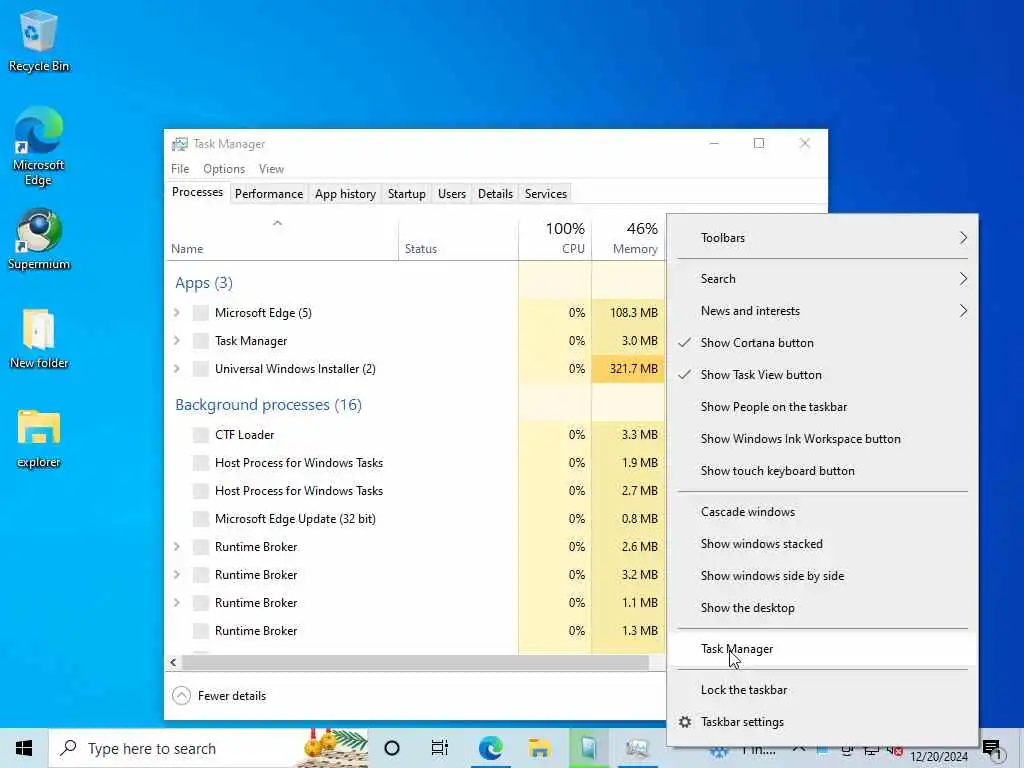Open the View menu
This screenshot has width=1024, height=768.
271,169
